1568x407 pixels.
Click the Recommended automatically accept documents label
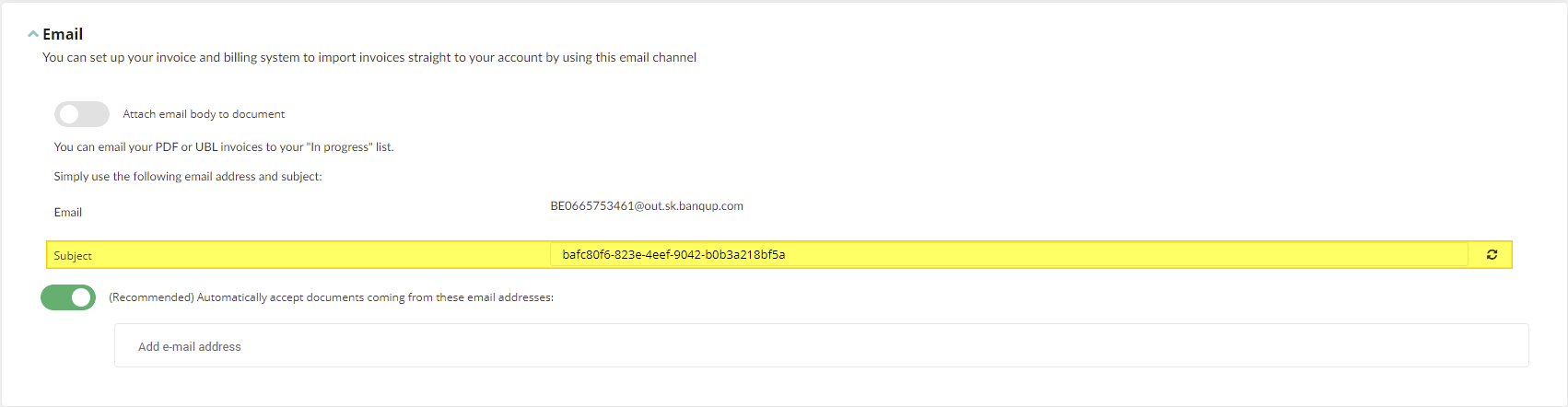(x=332, y=297)
